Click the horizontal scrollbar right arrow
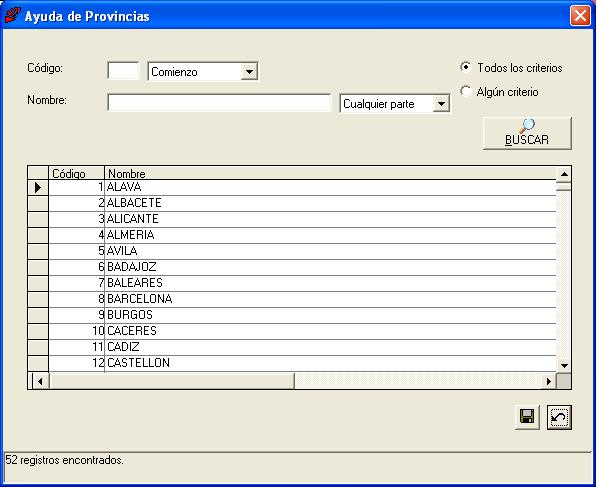This screenshot has height=487, width=598. point(549,381)
